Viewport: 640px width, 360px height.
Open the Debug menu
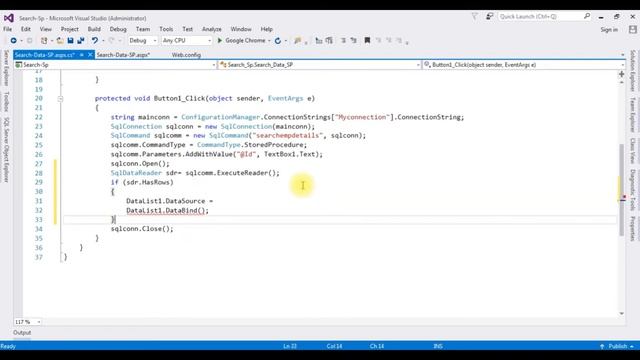coord(118,29)
